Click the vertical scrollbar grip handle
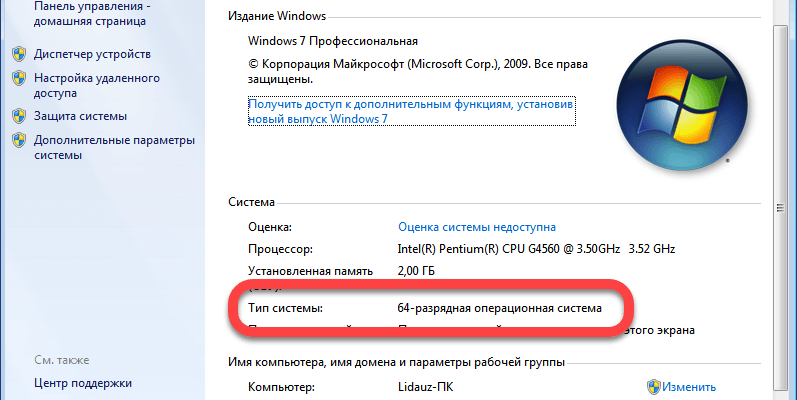 pos(780,208)
